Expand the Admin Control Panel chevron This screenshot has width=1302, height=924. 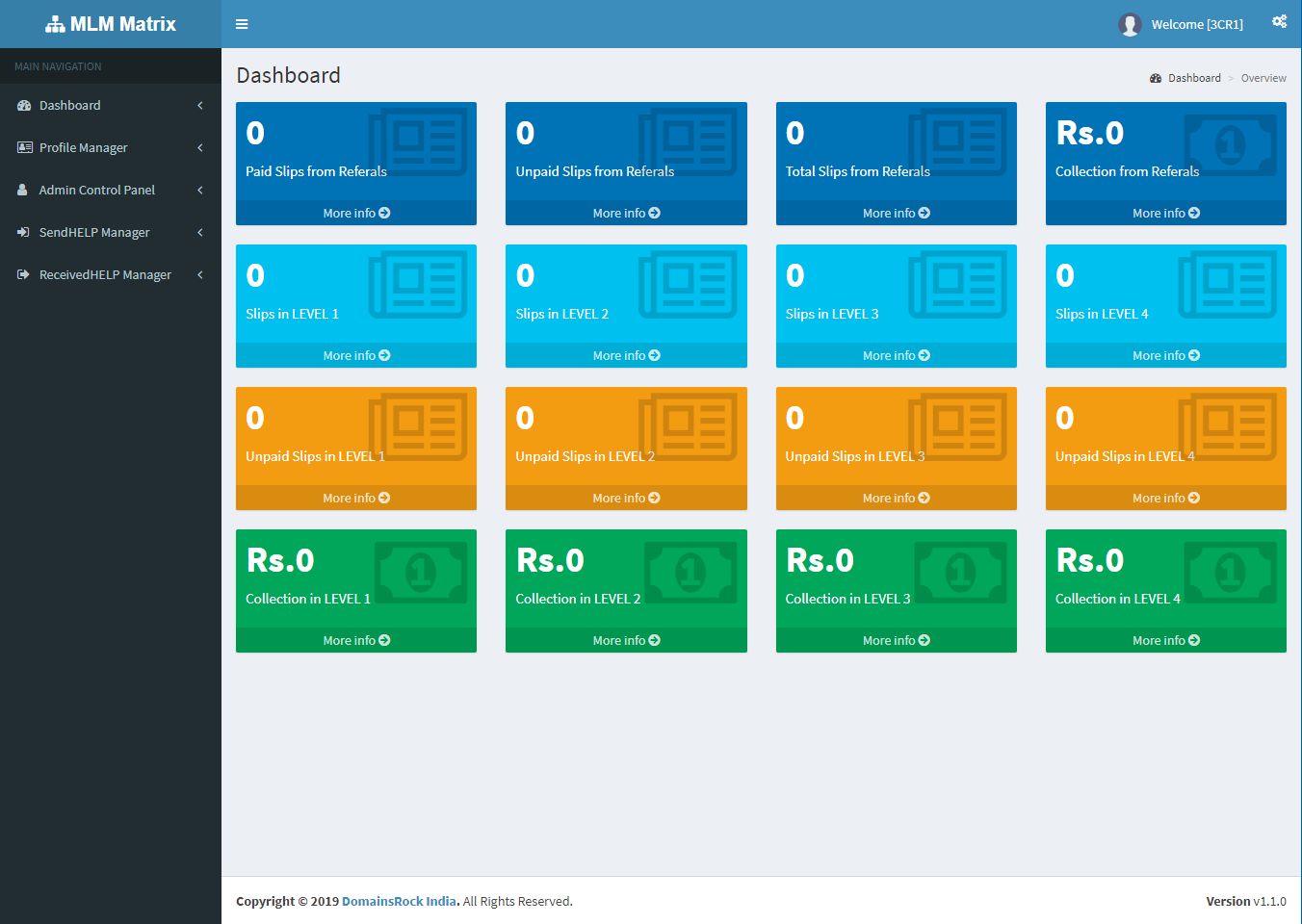[x=200, y=191]
